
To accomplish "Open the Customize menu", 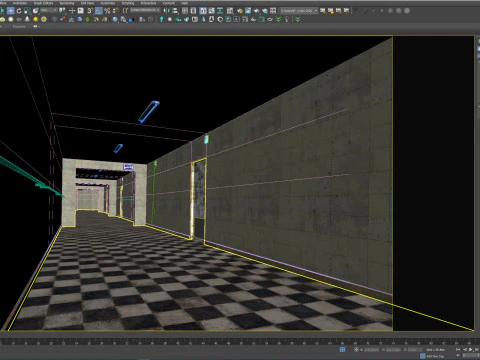I will 108,3.
